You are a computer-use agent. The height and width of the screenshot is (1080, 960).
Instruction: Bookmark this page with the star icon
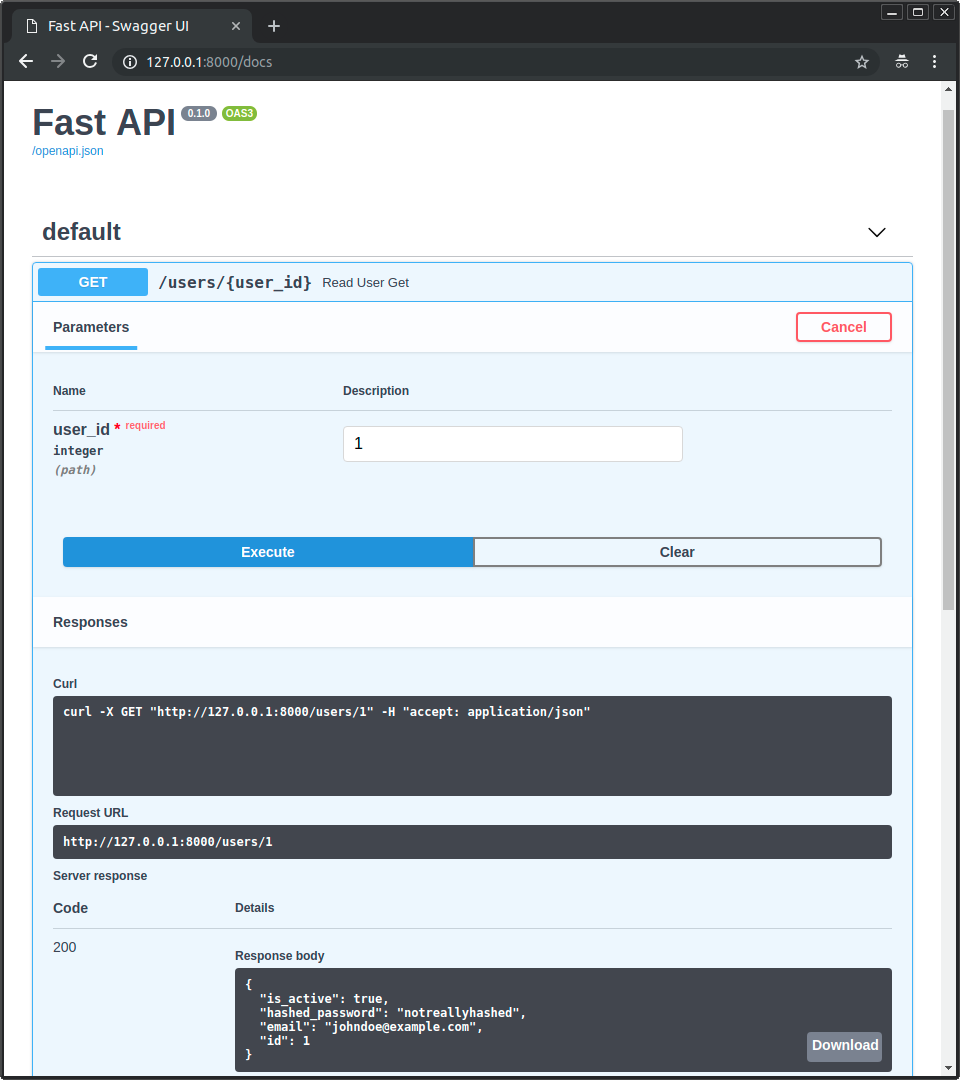862,62
